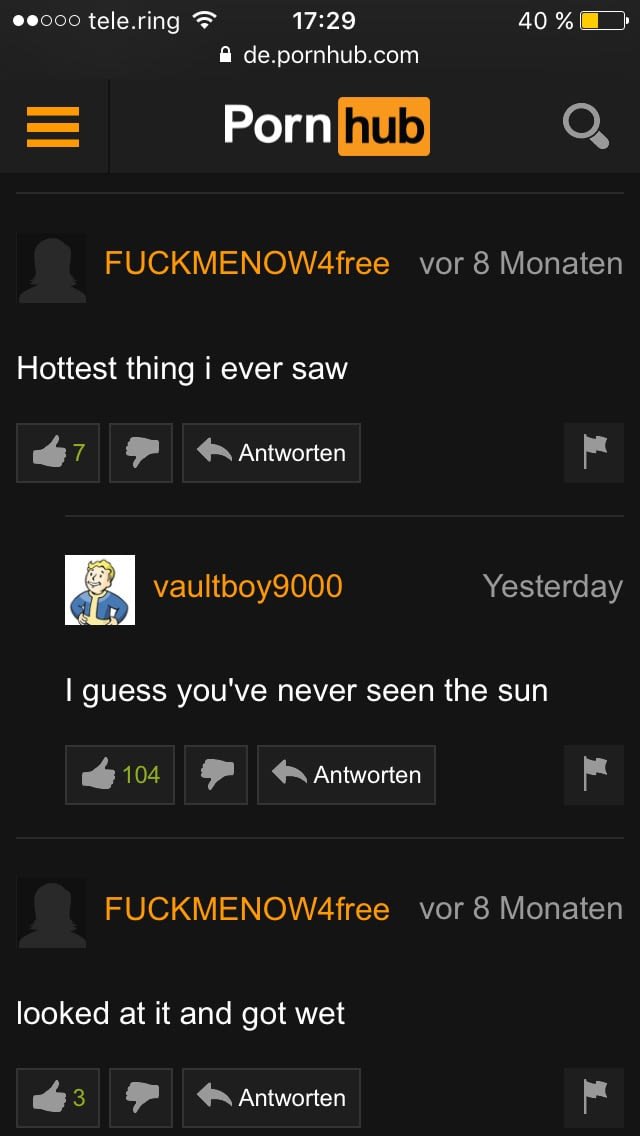The width and height of the screenshot is (640, 1136).
Task: Open first FUCKMENOW4free username link
Action: tap(247, 263)
